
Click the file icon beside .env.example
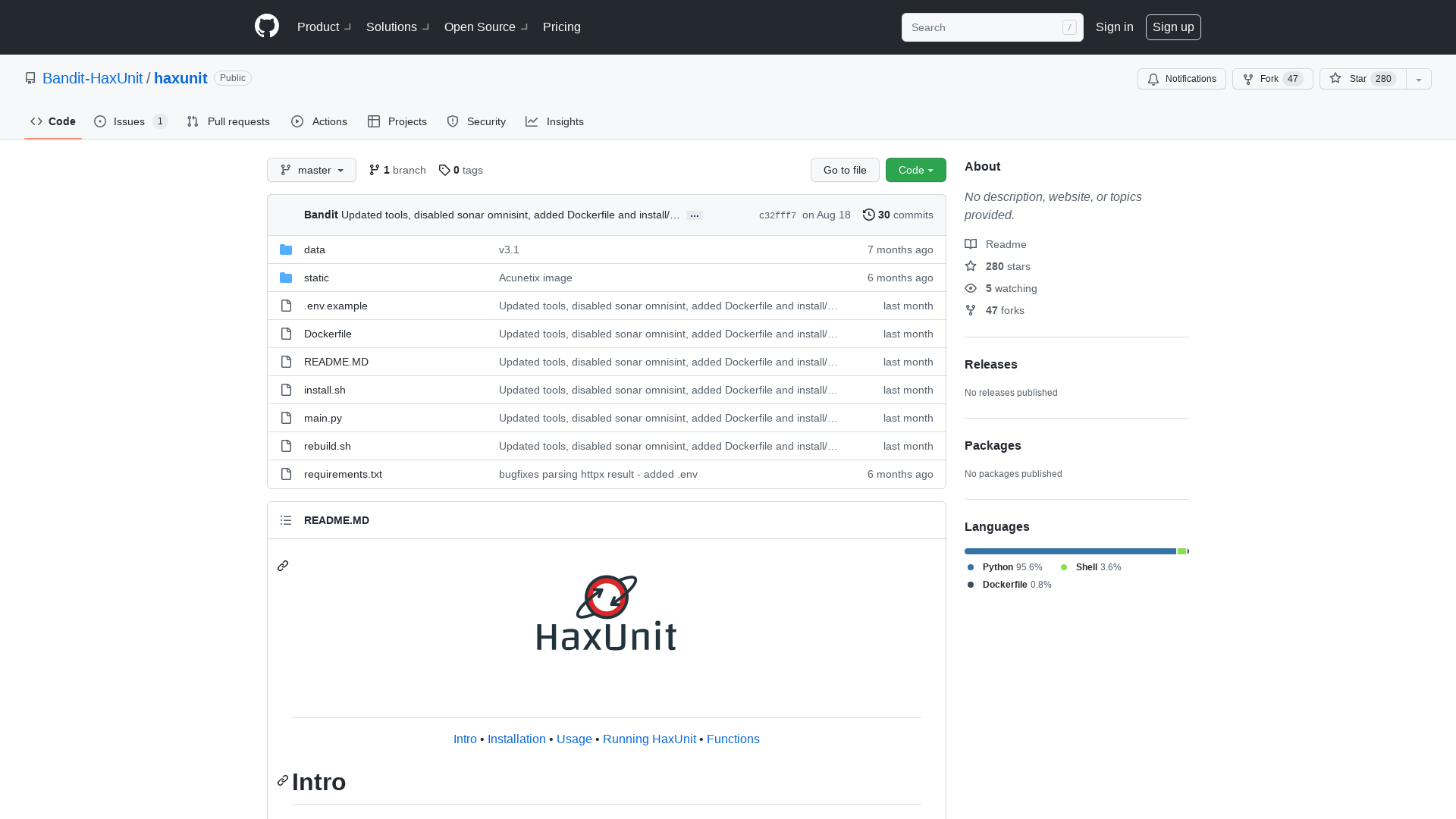click(286, 306)
